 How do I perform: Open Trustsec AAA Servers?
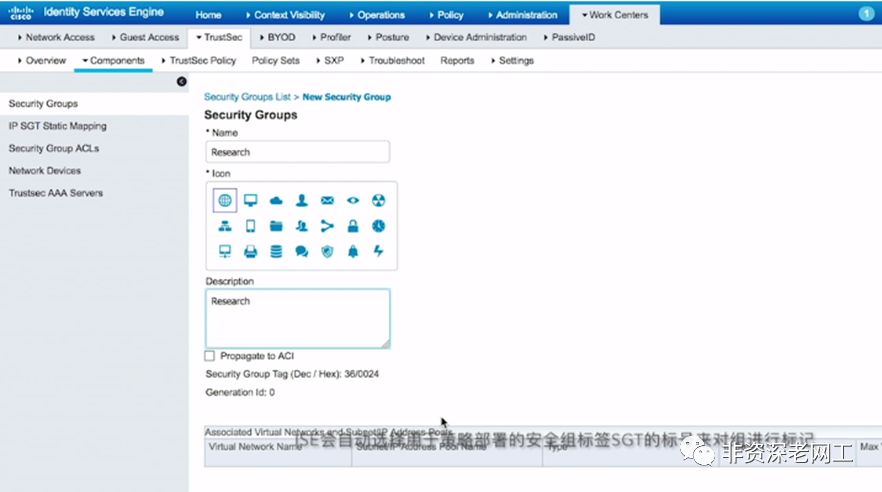[56, 193]
